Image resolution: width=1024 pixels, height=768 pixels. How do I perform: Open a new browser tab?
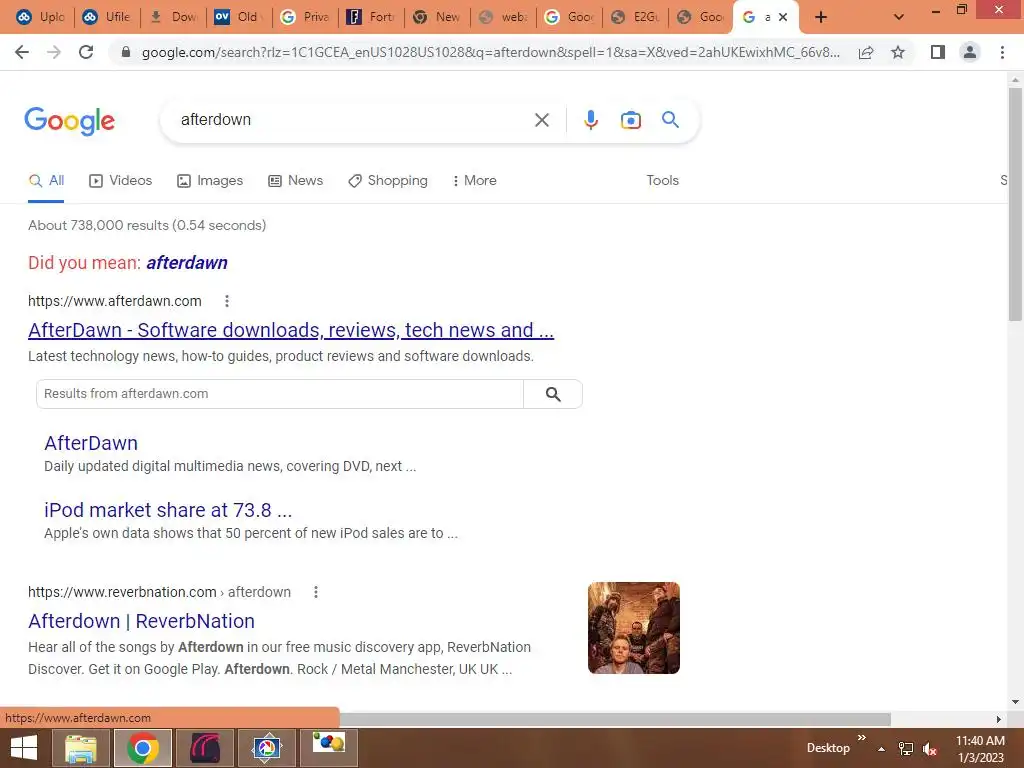(x=821, y=17)
